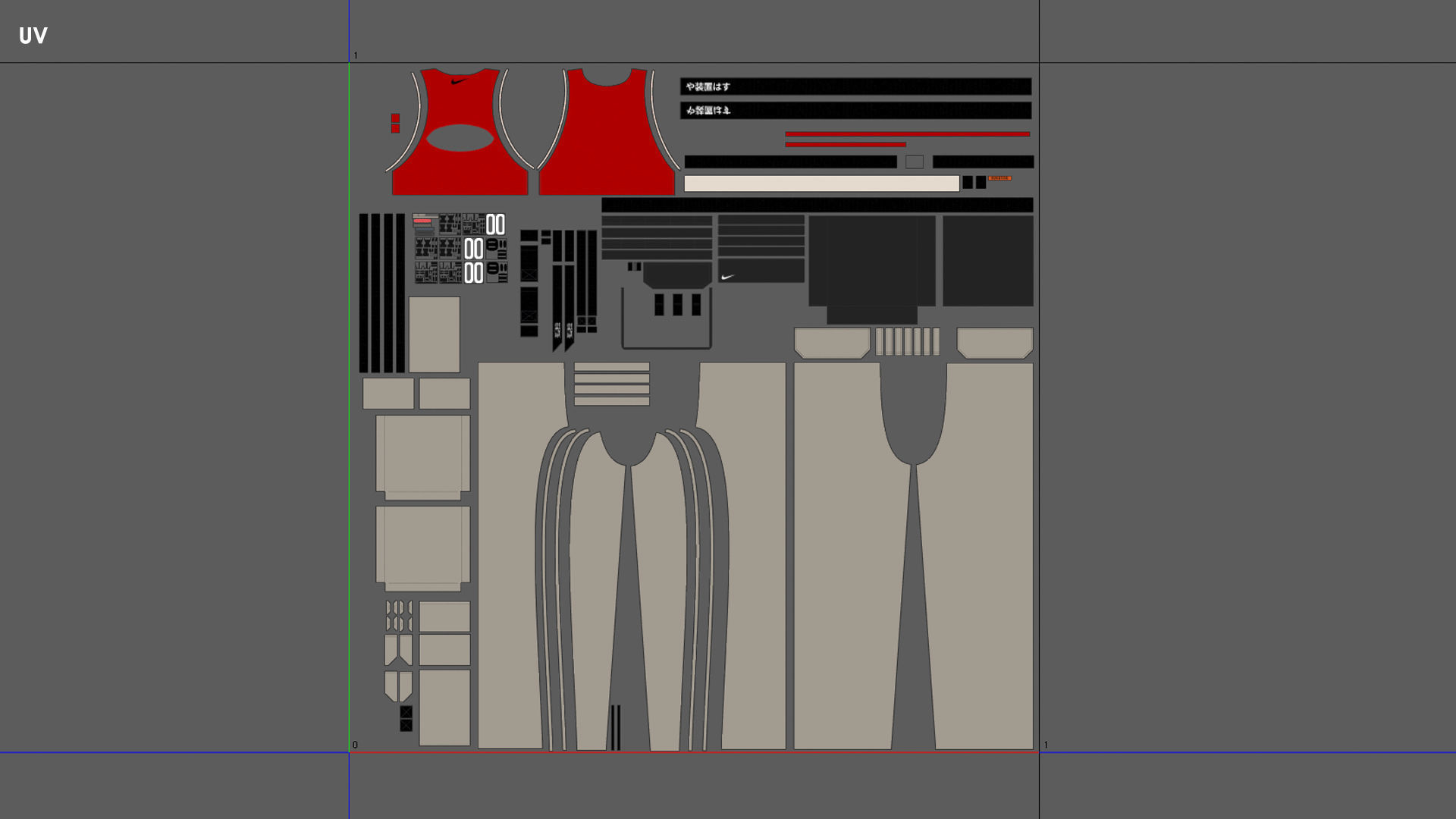Select the two small red squares beside the jersey

[395, 123]
